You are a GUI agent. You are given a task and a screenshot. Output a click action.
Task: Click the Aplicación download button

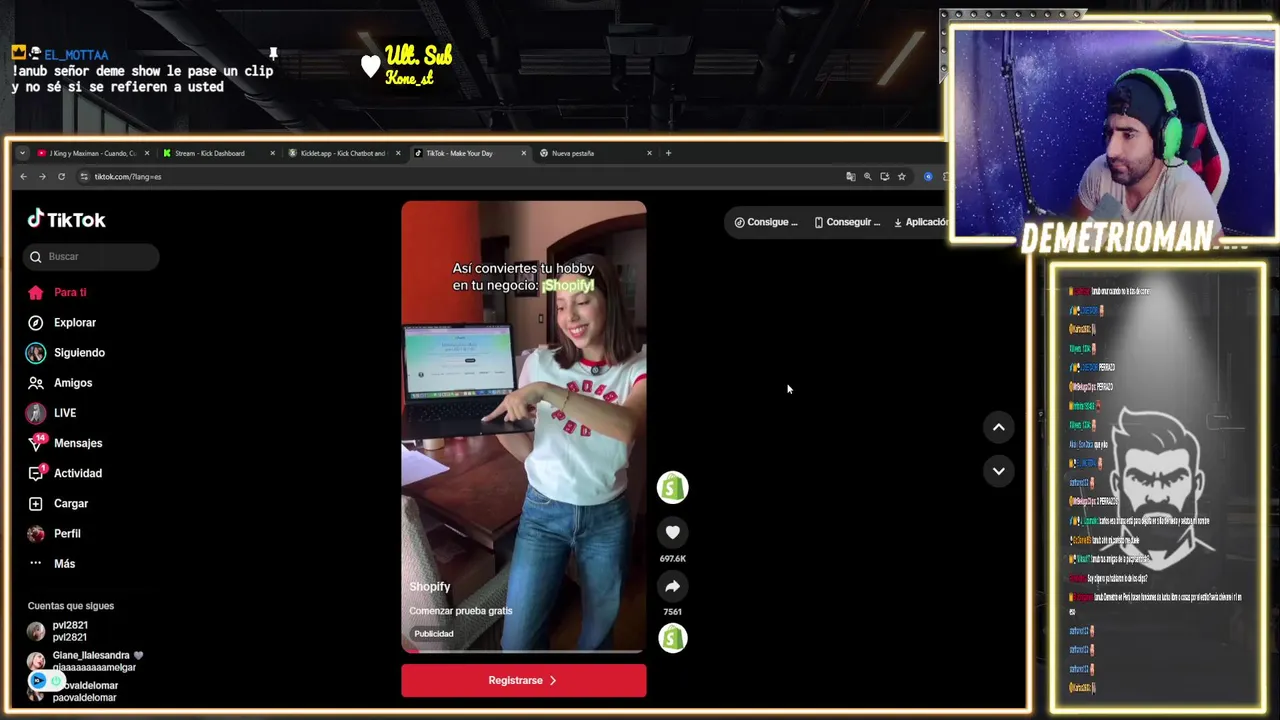click(x=920, y=222)
